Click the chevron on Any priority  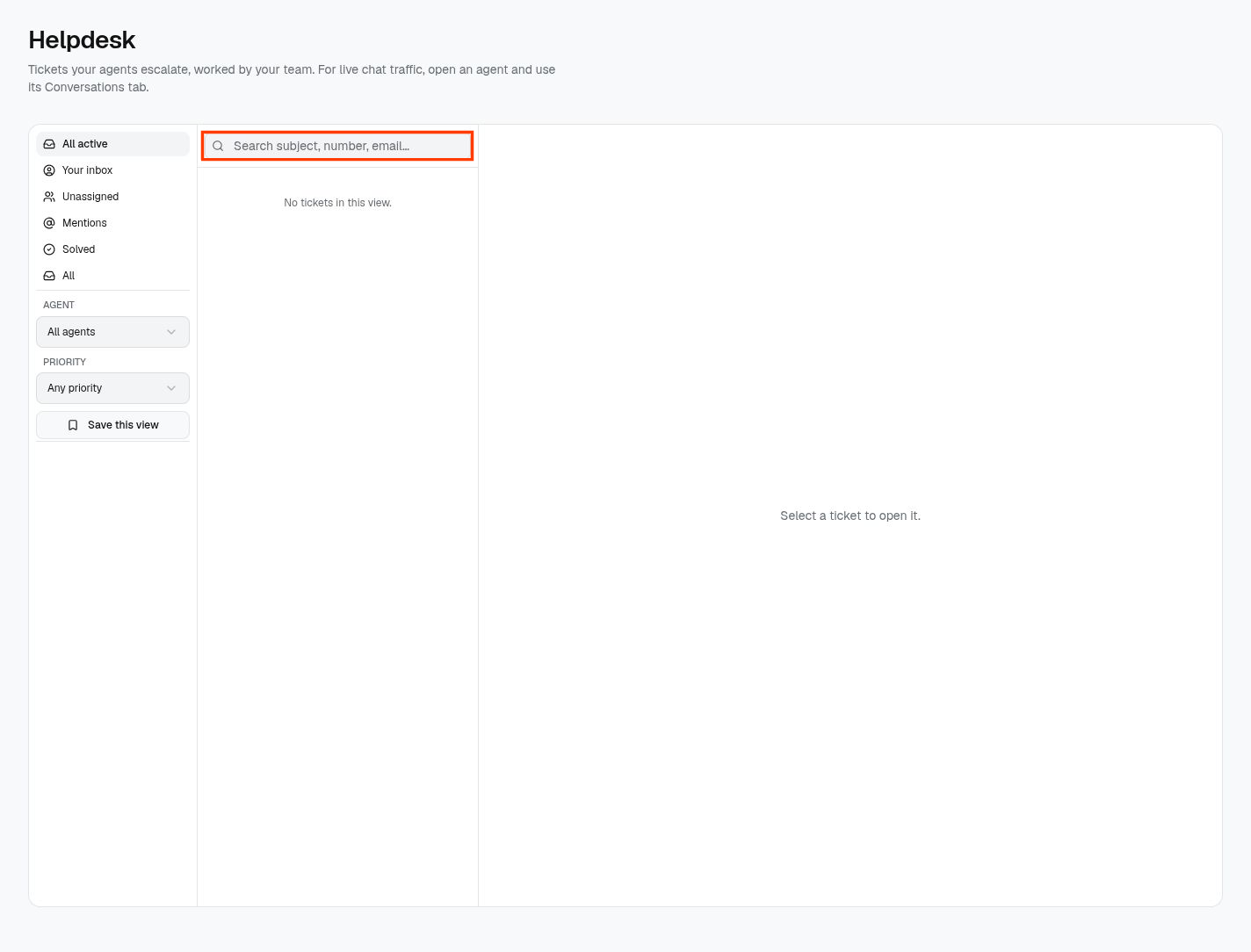tap(171, 388)
